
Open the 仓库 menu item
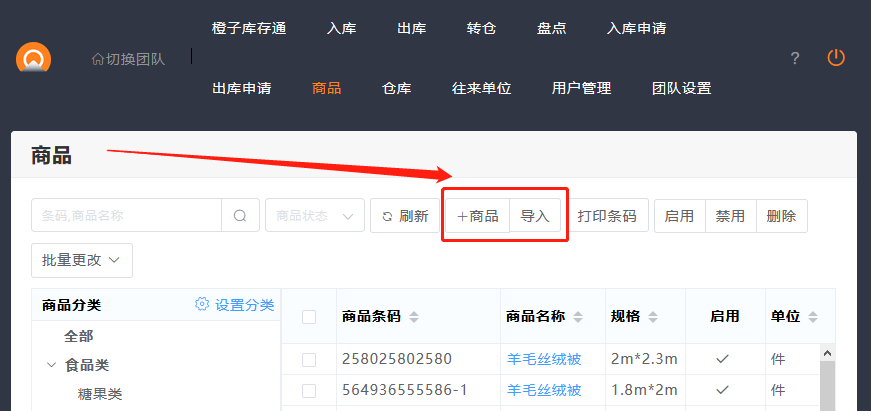click(396, 88)
